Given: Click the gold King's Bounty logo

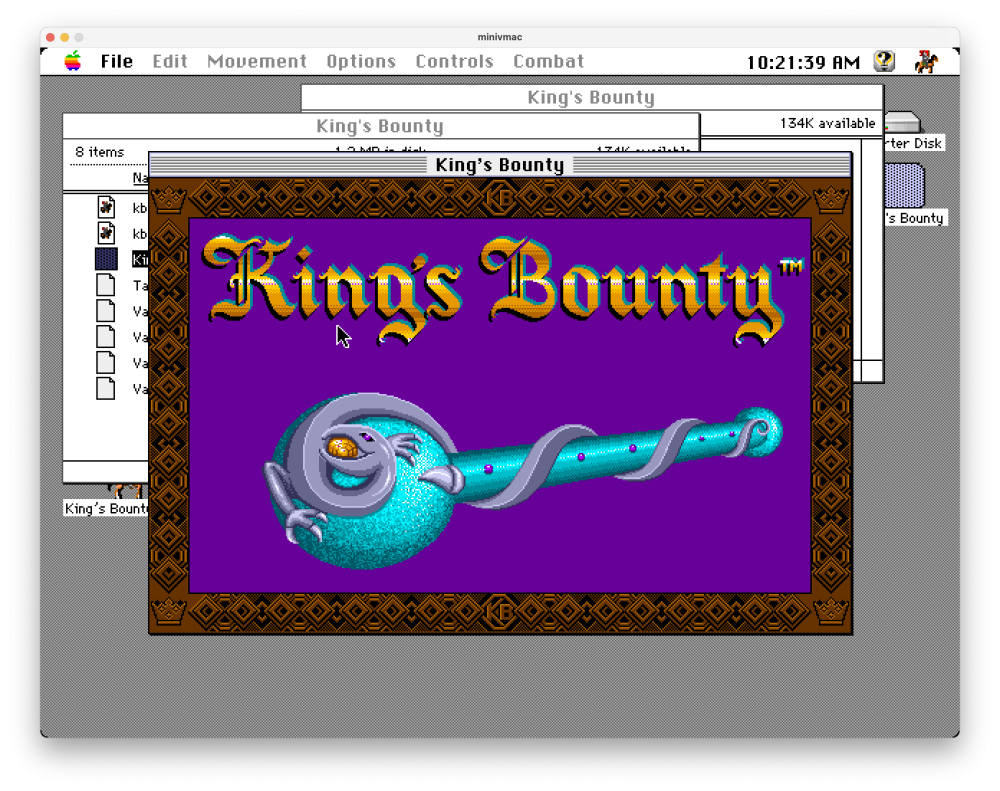Looking at the screenshot, I should click(503, 288).
